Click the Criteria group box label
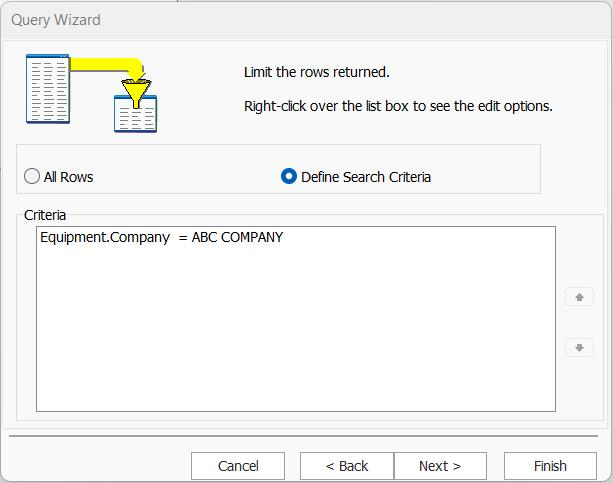Viewport: 613px width, 483px height. click(x=45, y=215)
